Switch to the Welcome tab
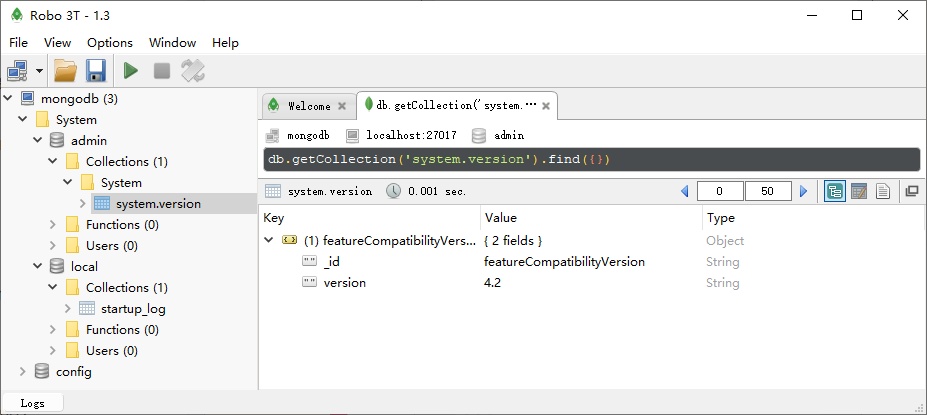Screen dimensions: 927x415 click(x=308, y=106)
